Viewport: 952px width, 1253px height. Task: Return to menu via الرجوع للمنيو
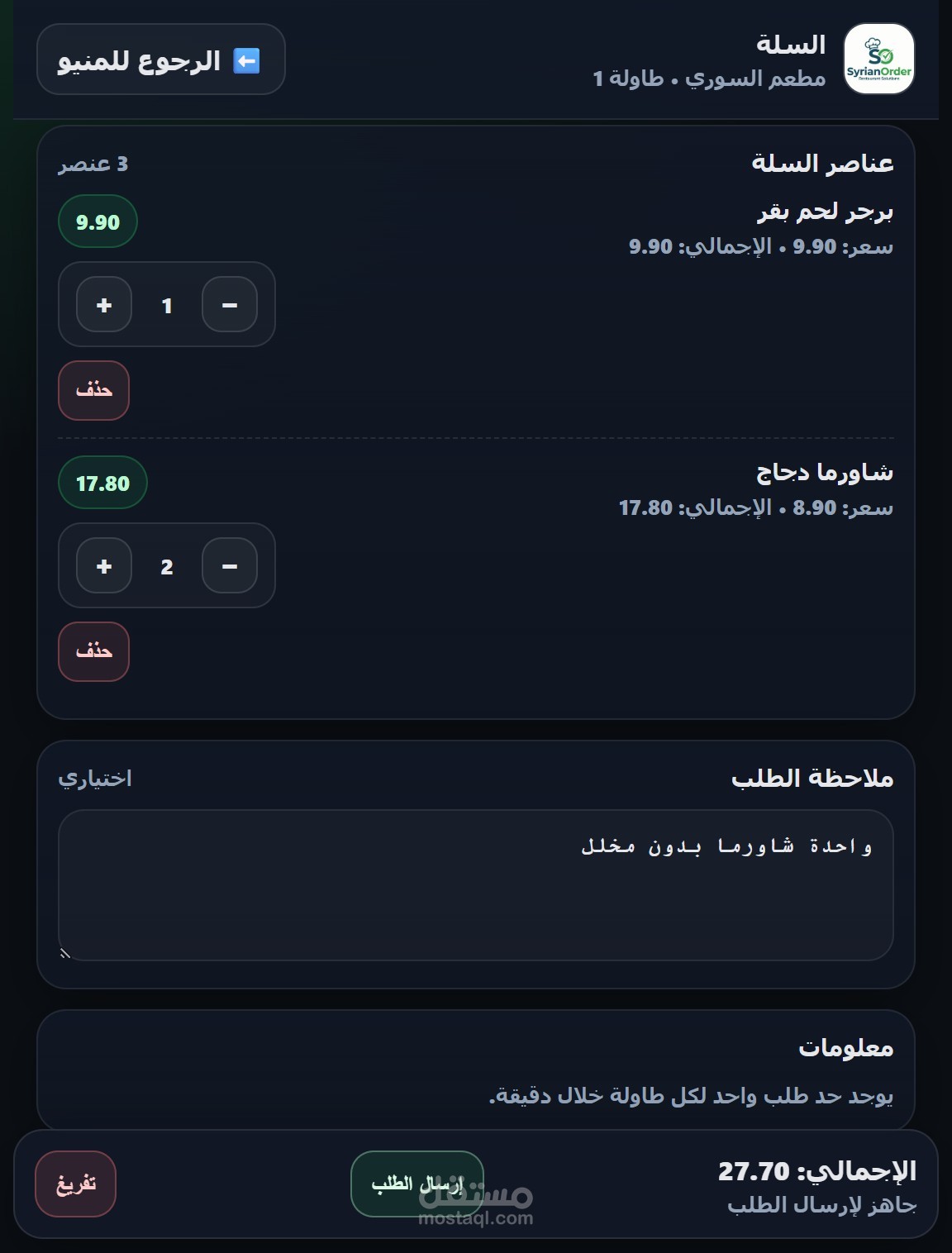coord(161,60)
